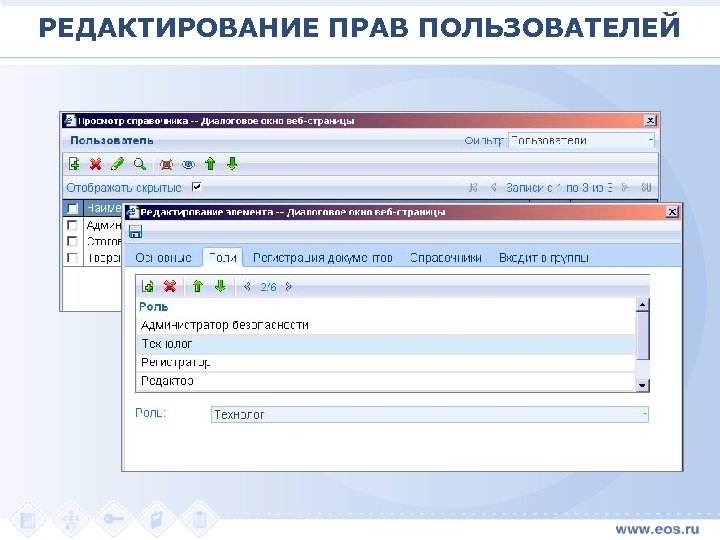Screen dimensions: 720x540
Task: Switch to the Справочники tab
Action: click(x=445, y=258)
